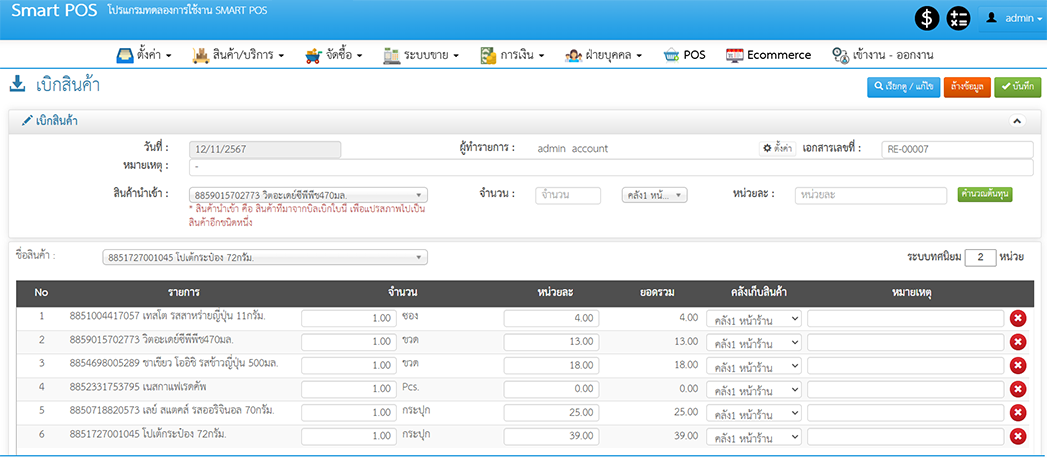Viewport: 1047px width, 458px height.
Task: Open warehouse dropdown for โปเต้กระป๋อง row
Action: (753, 436)
